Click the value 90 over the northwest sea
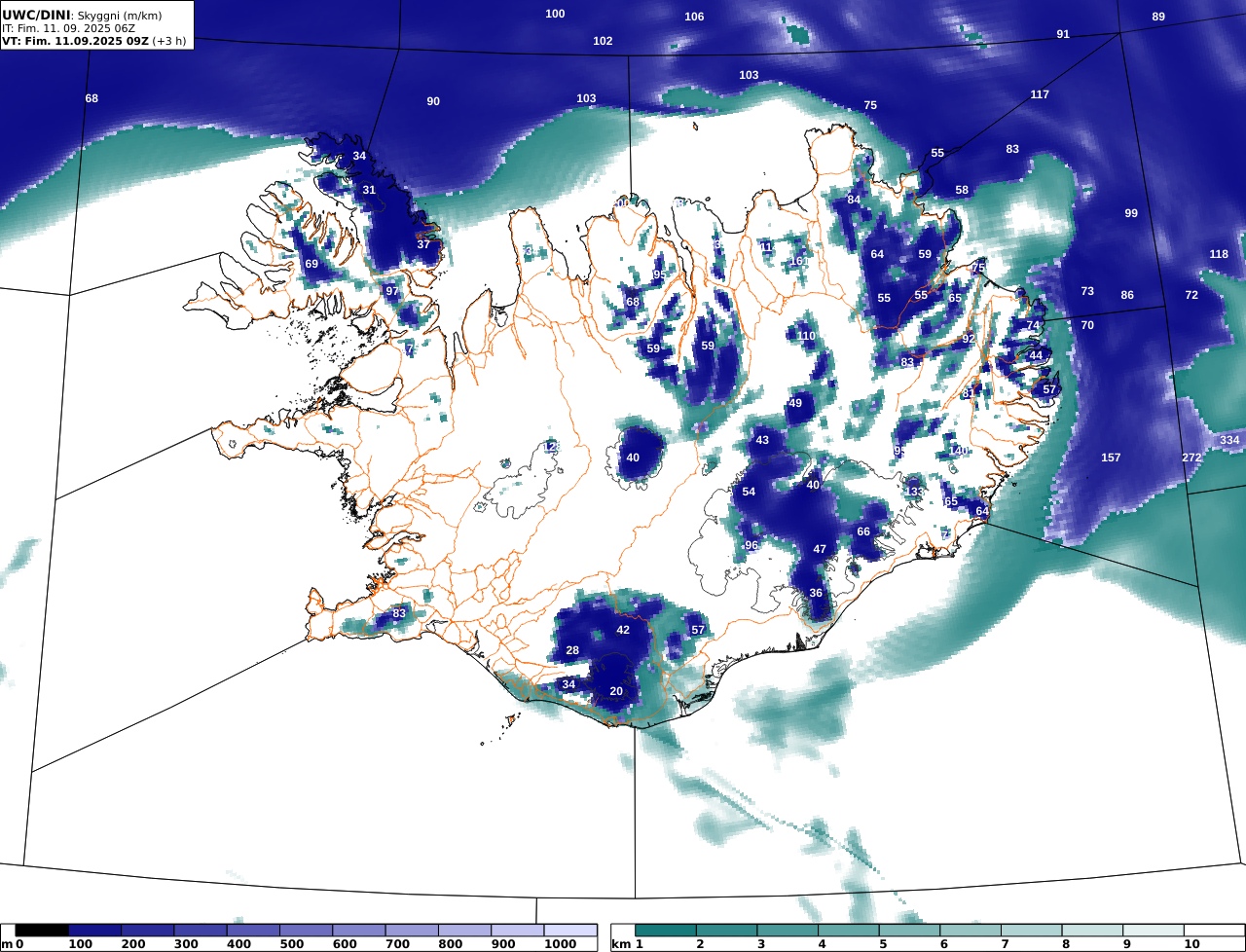Image resolution: width=1246 pixels, height=952 pixels. [x=433, y=101]
